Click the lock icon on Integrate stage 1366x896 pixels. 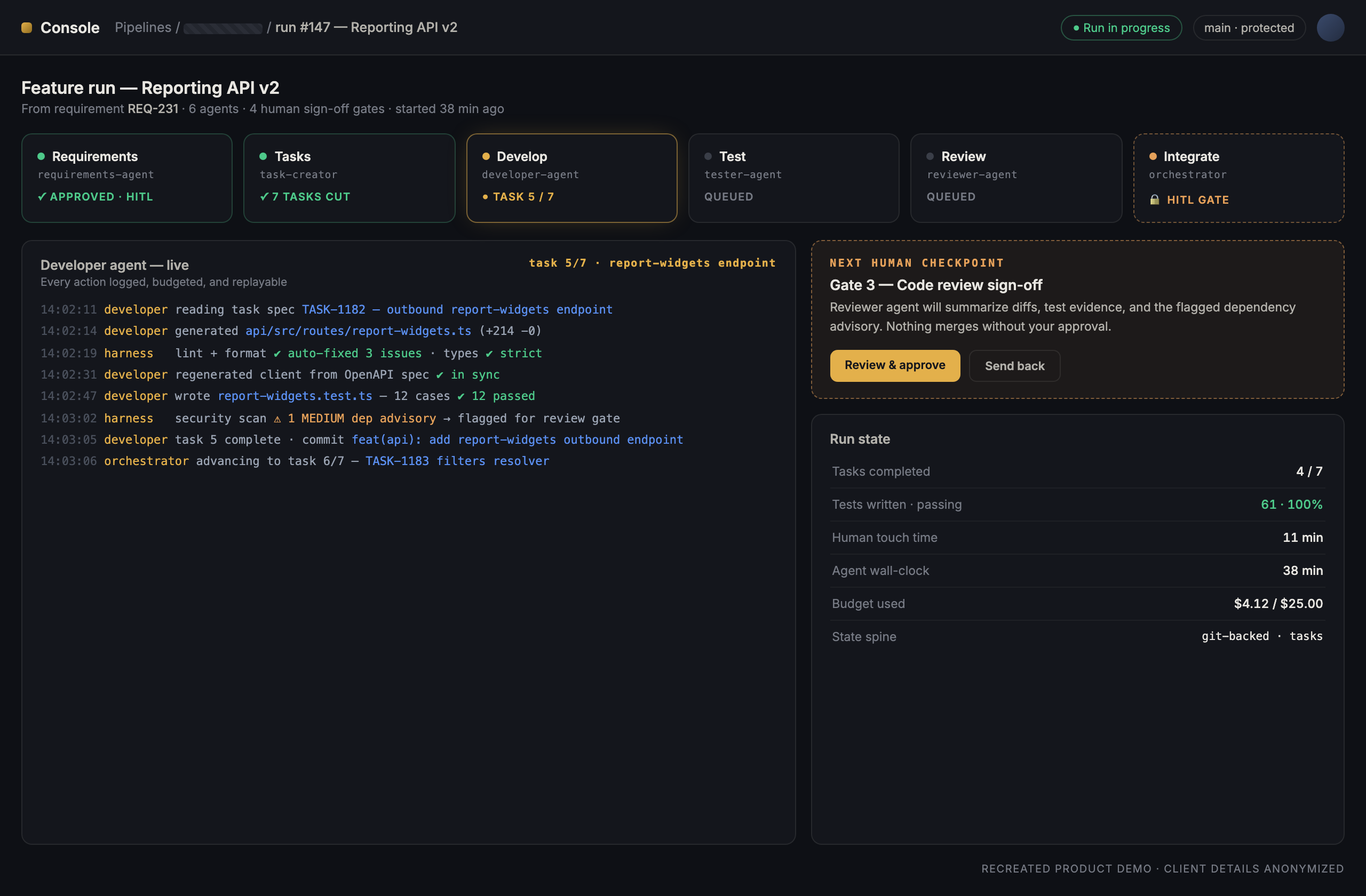(x=1154, y=199)
